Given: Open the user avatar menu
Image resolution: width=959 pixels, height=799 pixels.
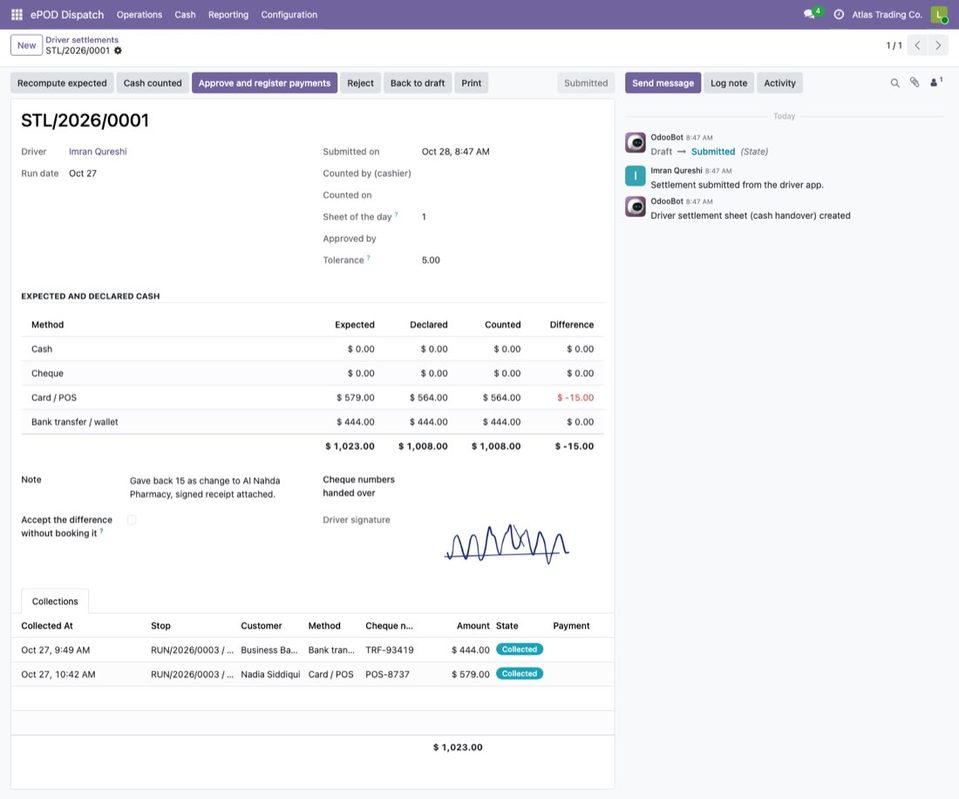Looking at the screenshot, I should (938, 14).
